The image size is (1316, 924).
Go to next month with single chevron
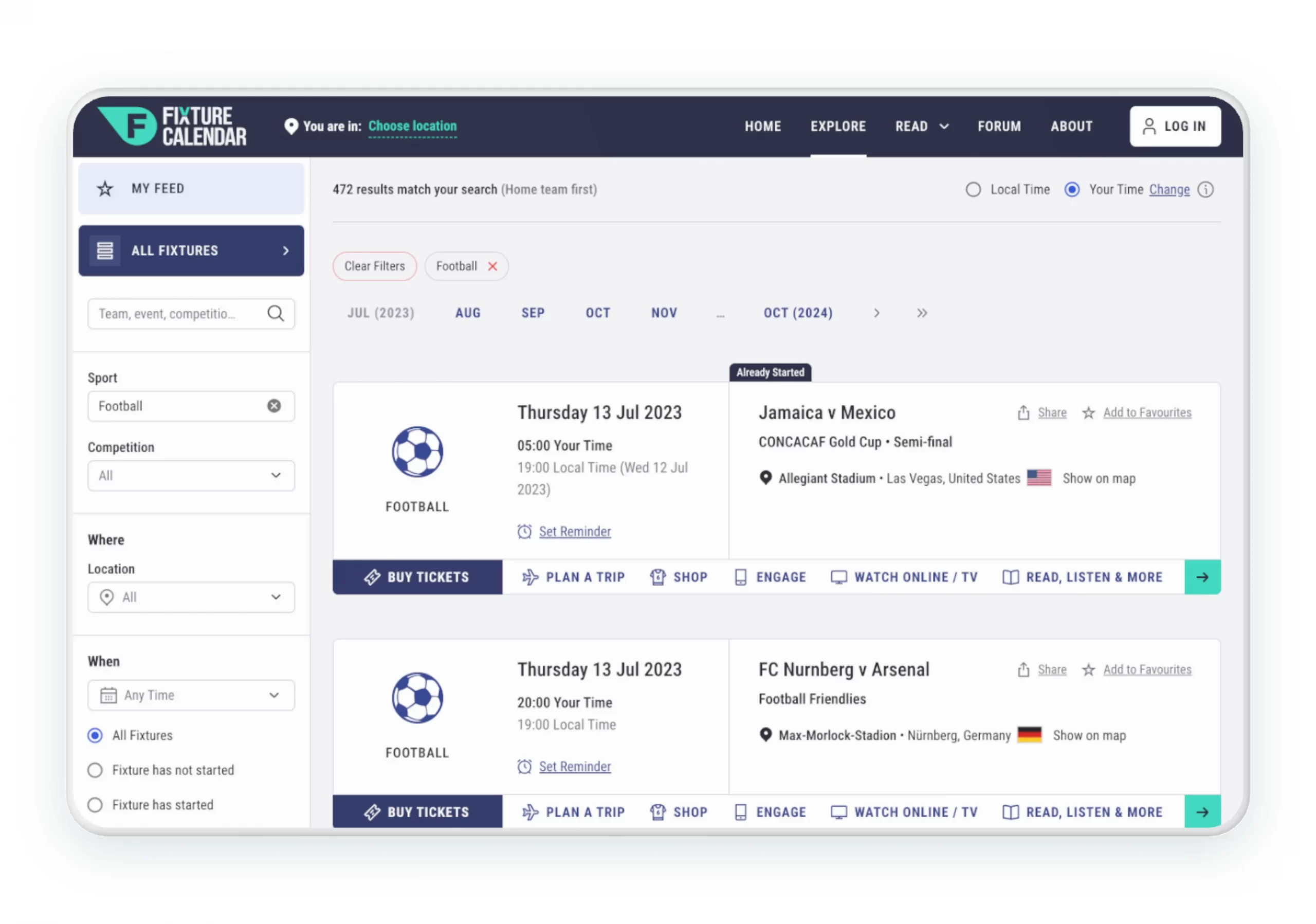[876, 313]
